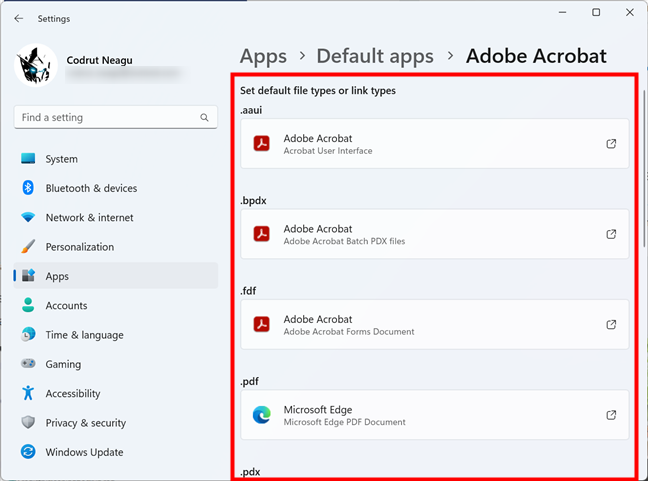Click the Microsoft Edge icon under .pdf

pos(261,415)
